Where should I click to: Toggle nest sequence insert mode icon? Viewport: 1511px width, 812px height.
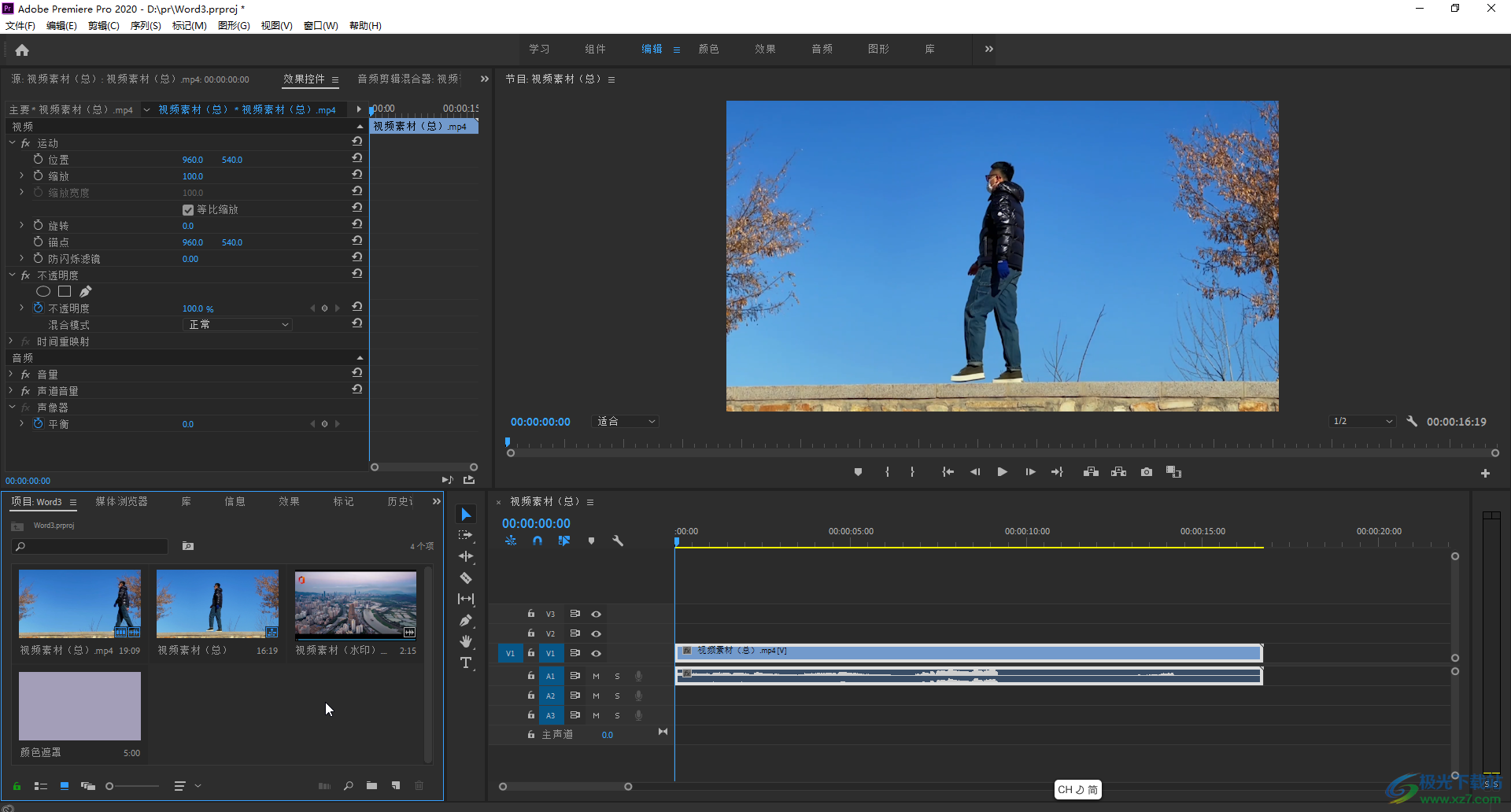click(x=511, y=541)
